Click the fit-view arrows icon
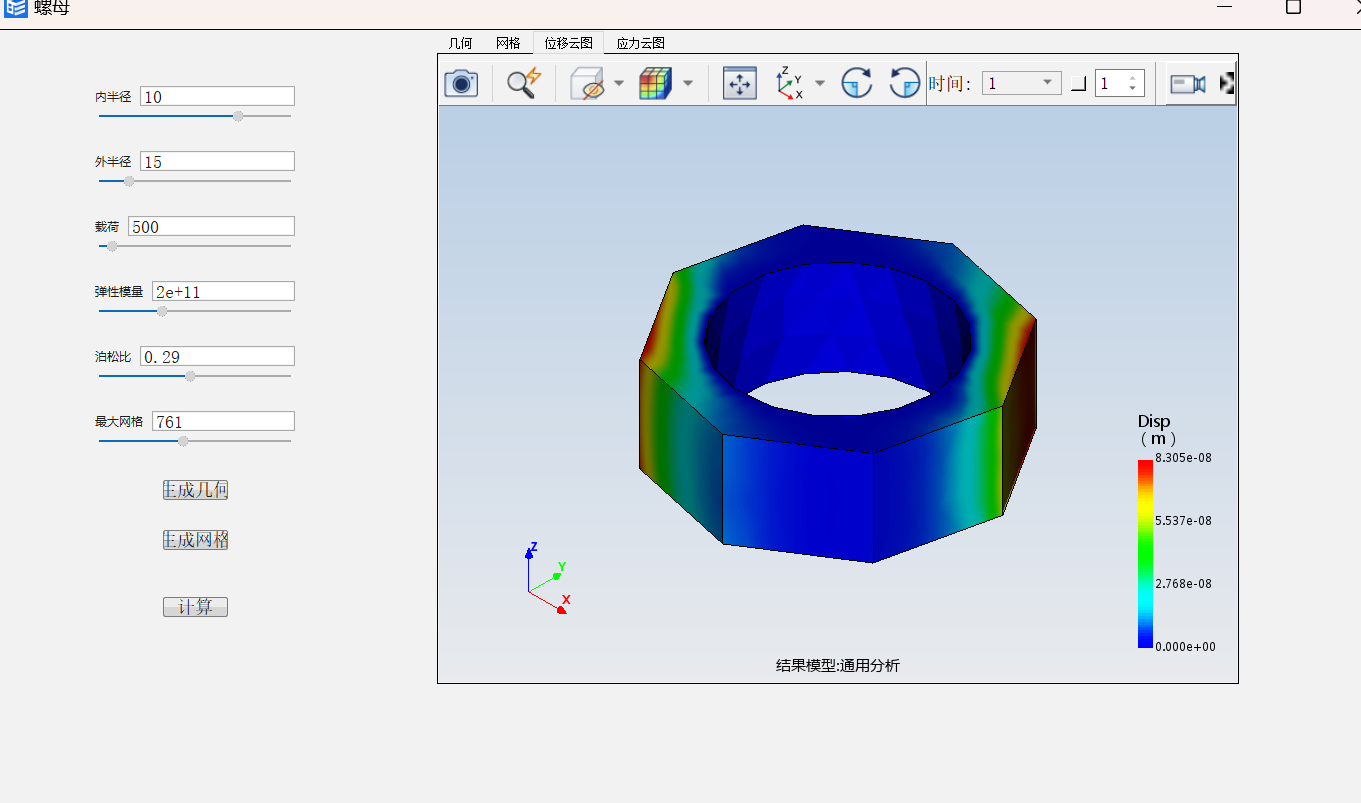 tap(740, 83)
